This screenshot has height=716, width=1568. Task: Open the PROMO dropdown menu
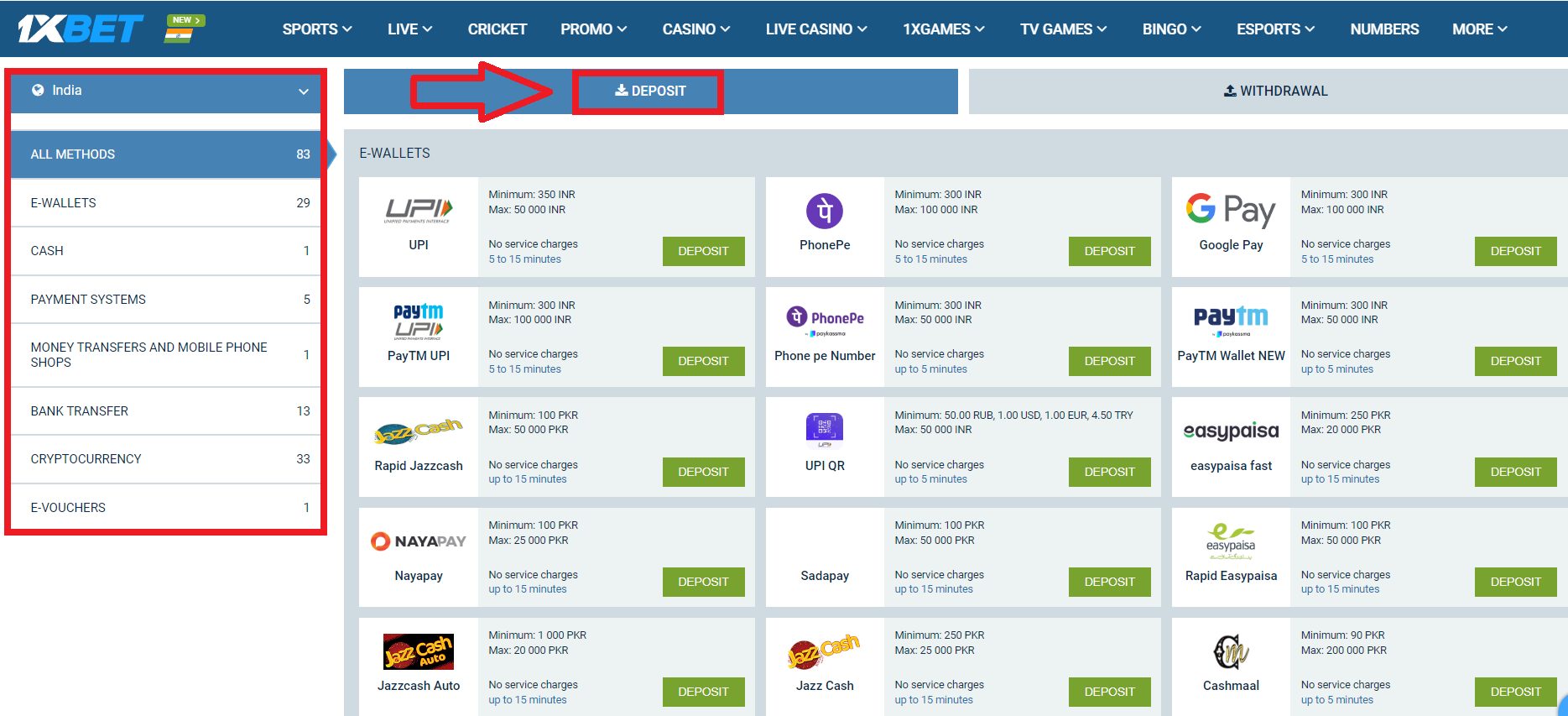[594, 29]
